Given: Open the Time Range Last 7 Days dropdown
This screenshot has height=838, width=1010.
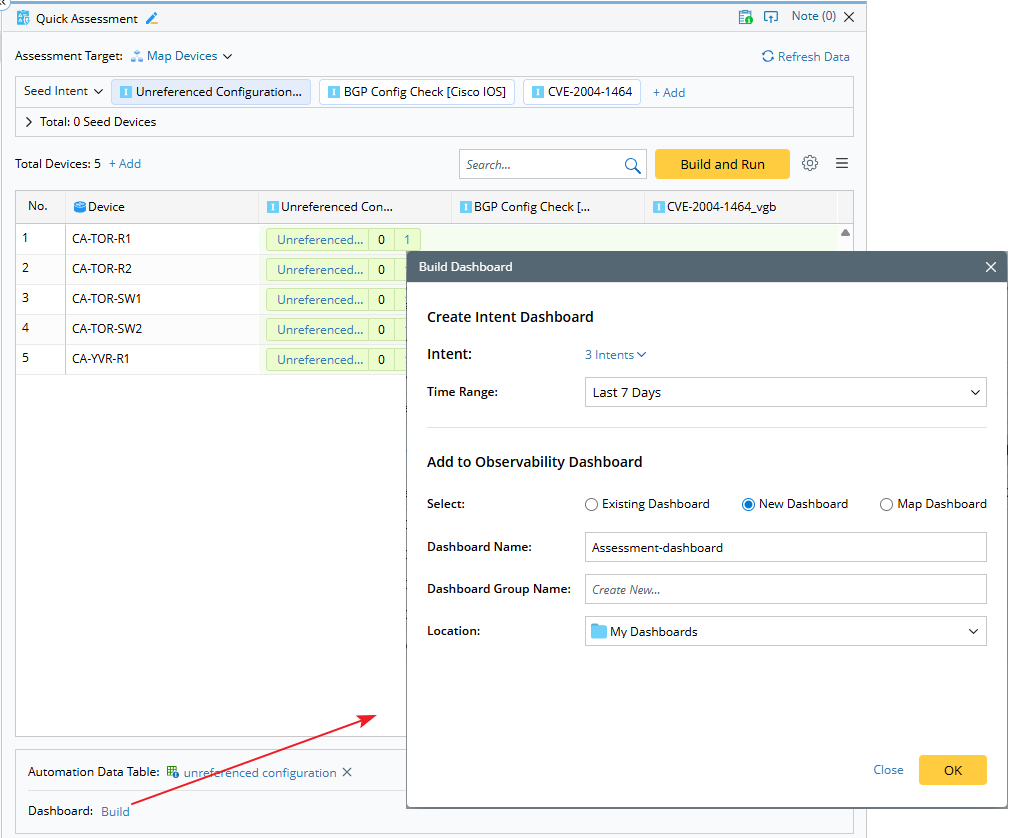Looking at the screenshot, I should [785, 392].
